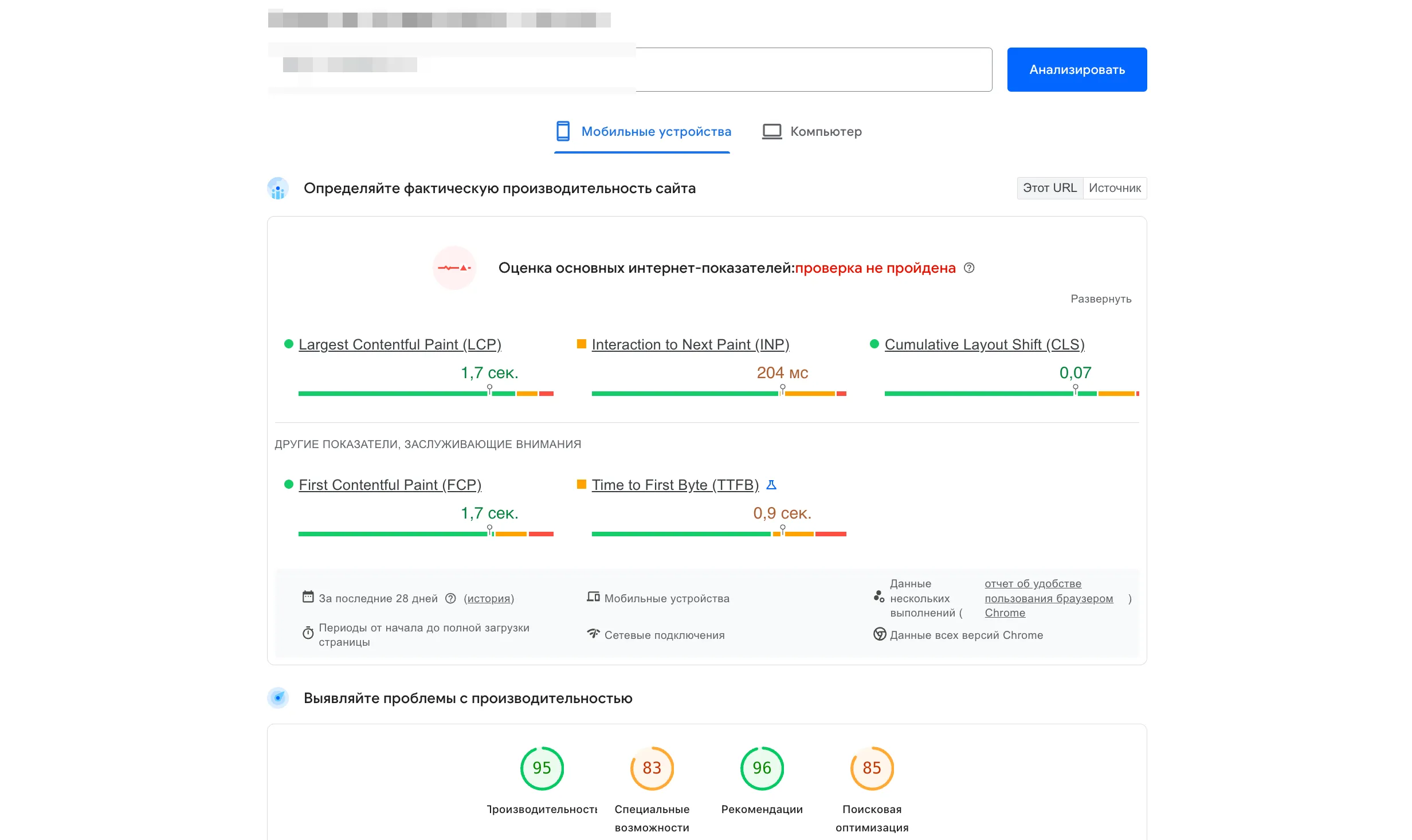Expand the metrics section via Развернуть
Screen dimensions: 1412x840
(x=1101, y=299)
